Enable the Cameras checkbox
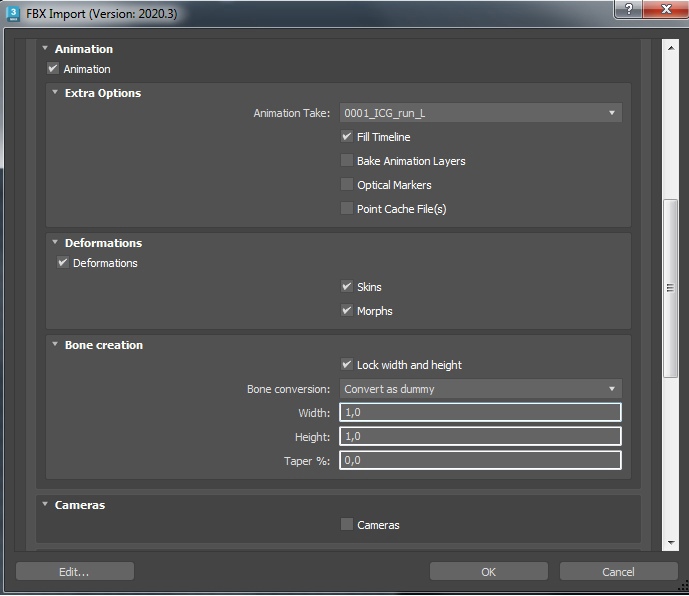689x596 pixels. pyautogui.click(x=347, y=524)
